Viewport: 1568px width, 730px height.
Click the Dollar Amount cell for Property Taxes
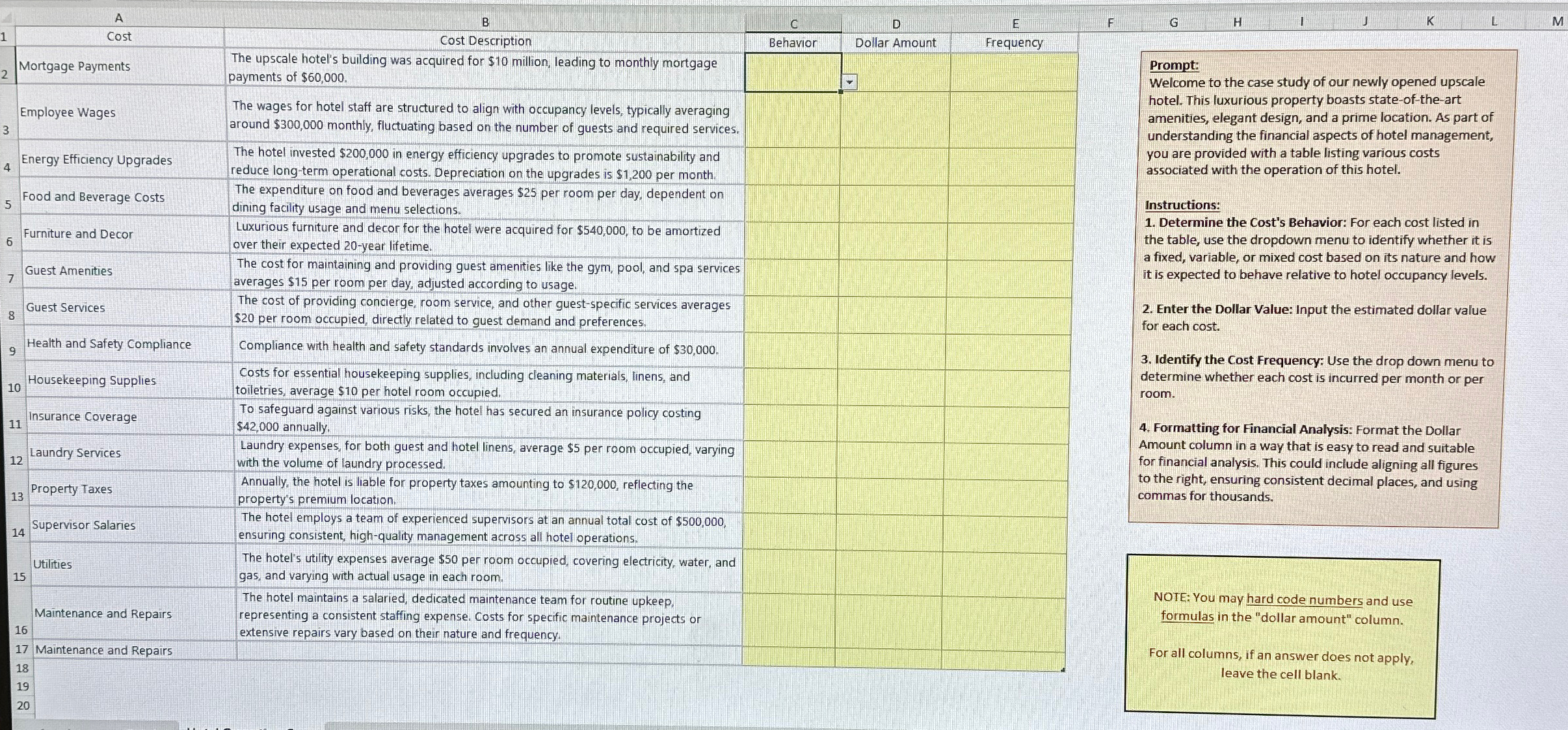[x=890, y=497]
